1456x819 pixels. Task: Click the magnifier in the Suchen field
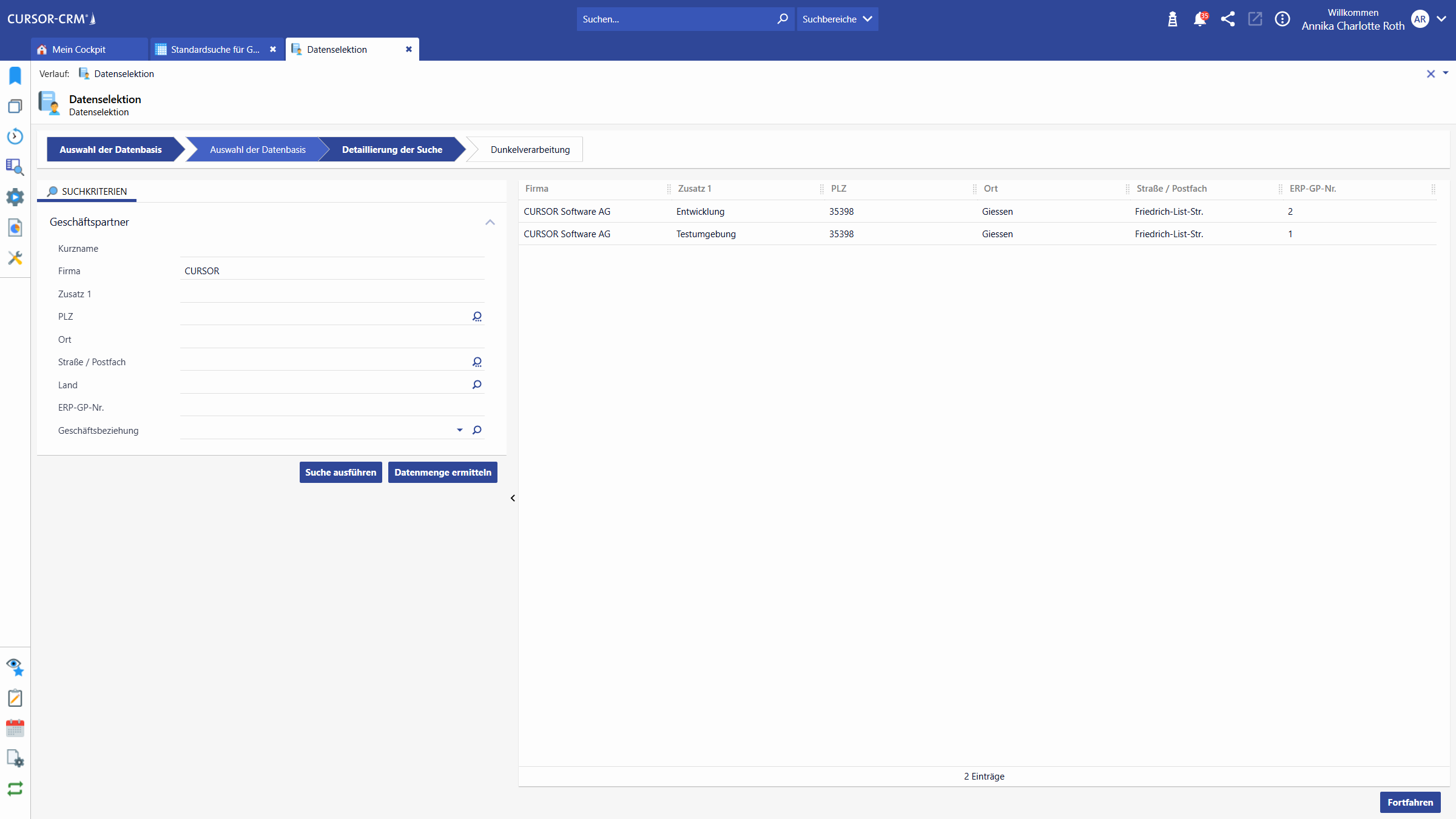coord(783,19)
